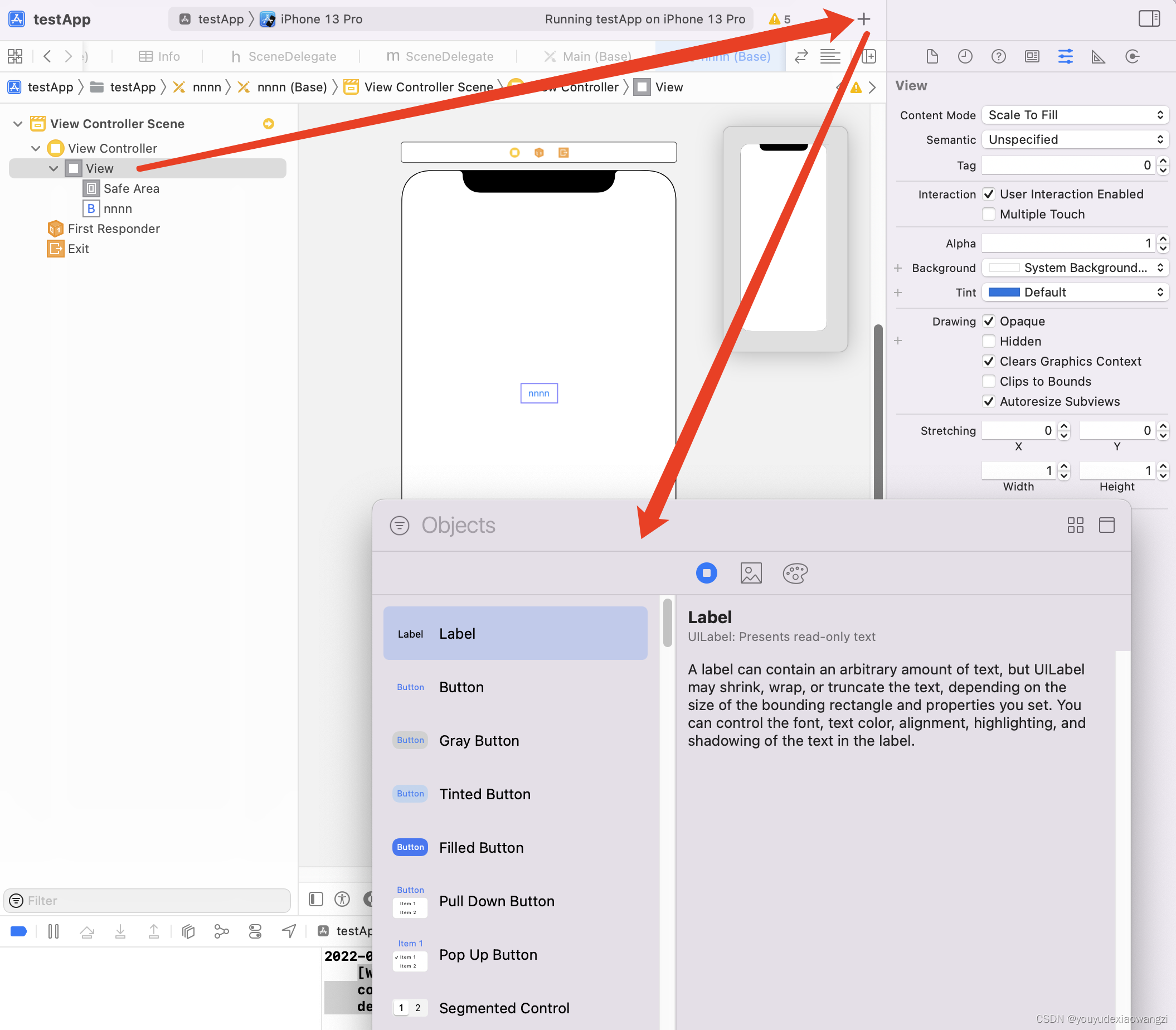The image size is (1176, 1030).
Task: Open the Connections inspector
Action: point(1132,56)
